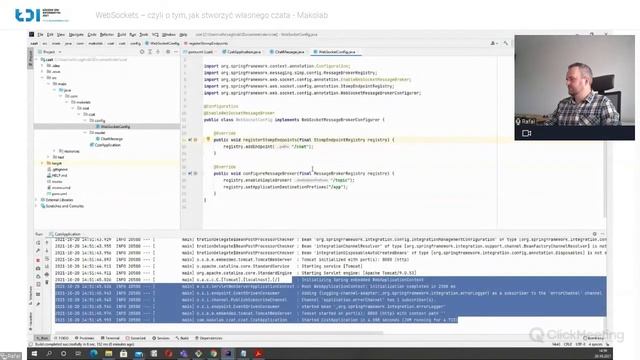Switch to the CzatApplication.java editor tab
Viewport: 640px width, 360px height.
pyautogui.click(x=243, y=52)
